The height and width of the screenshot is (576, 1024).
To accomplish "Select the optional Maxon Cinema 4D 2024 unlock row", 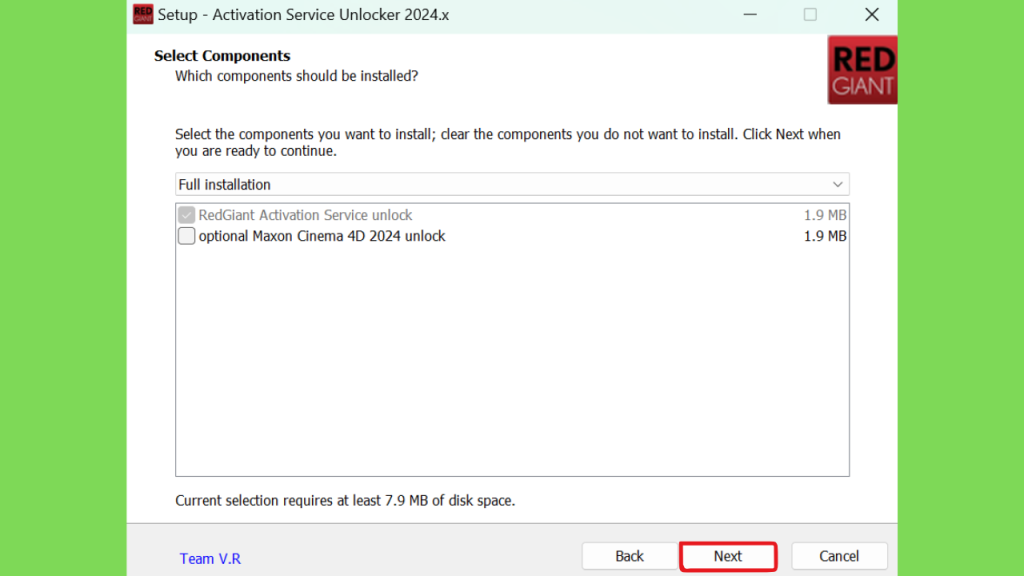I will pyautogui.click(x=512, y=236).
